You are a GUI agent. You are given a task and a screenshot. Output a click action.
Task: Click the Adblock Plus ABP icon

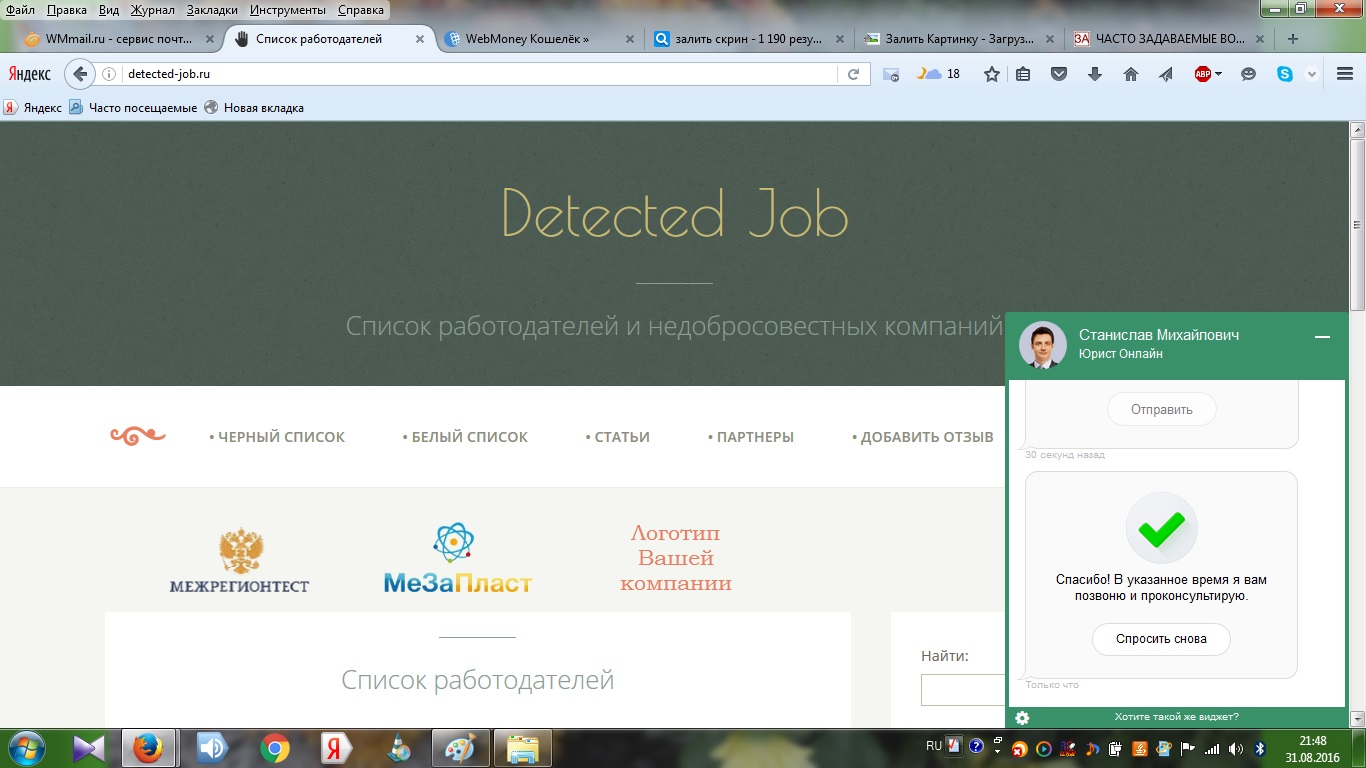coord(1203,74)
